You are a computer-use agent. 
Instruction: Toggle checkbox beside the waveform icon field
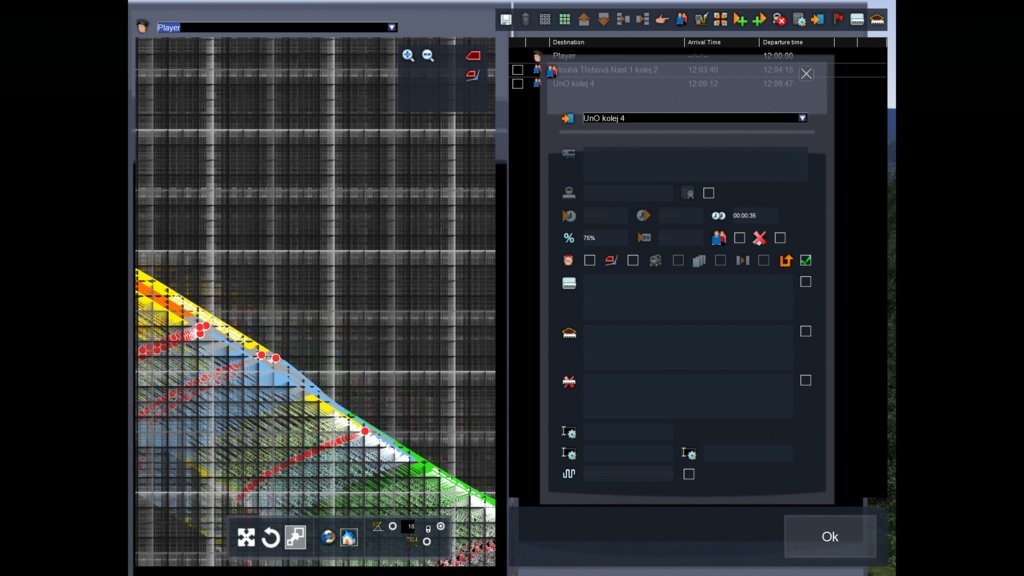[x=689, y=474]
